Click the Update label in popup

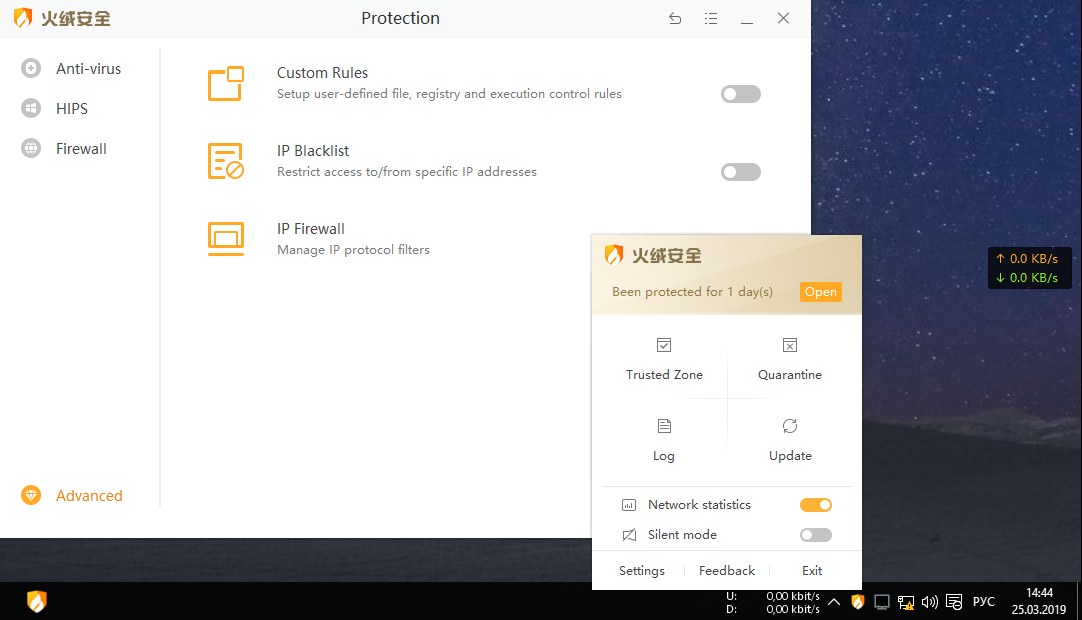pos(790,456)
